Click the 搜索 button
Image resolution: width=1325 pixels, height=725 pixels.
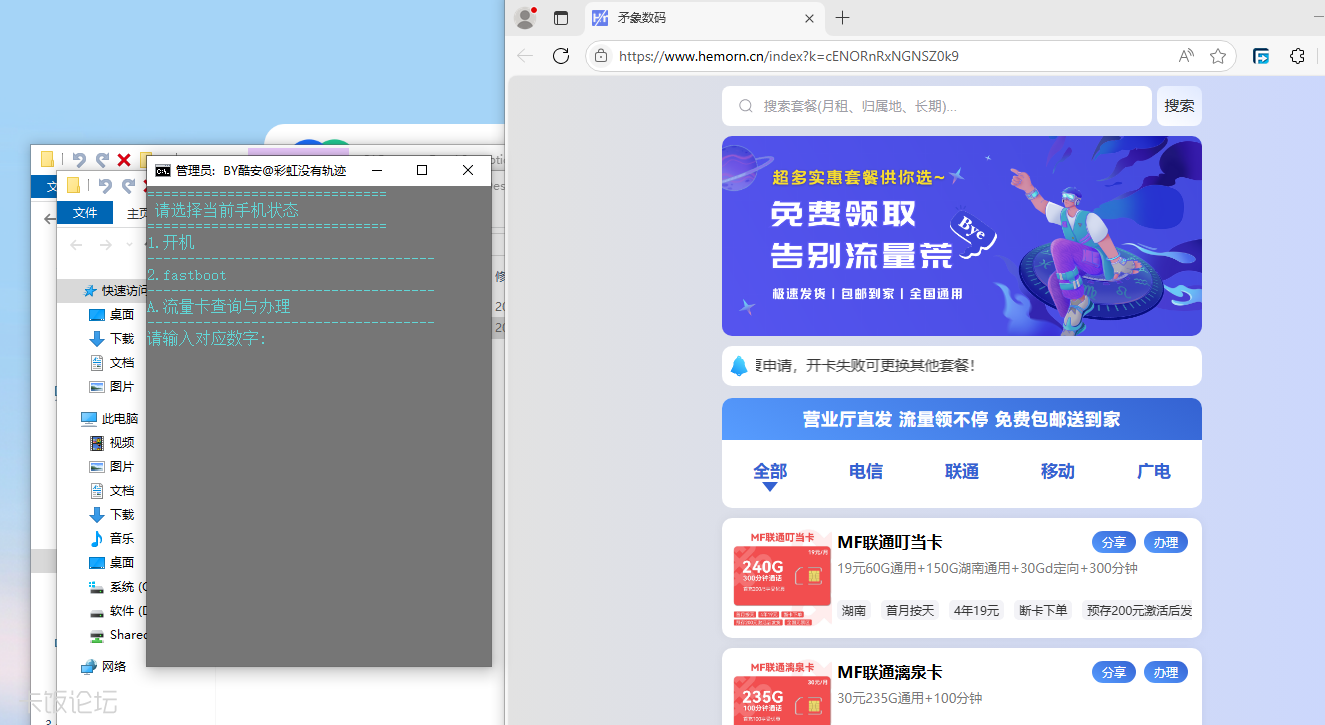[x=1179, y=106]
